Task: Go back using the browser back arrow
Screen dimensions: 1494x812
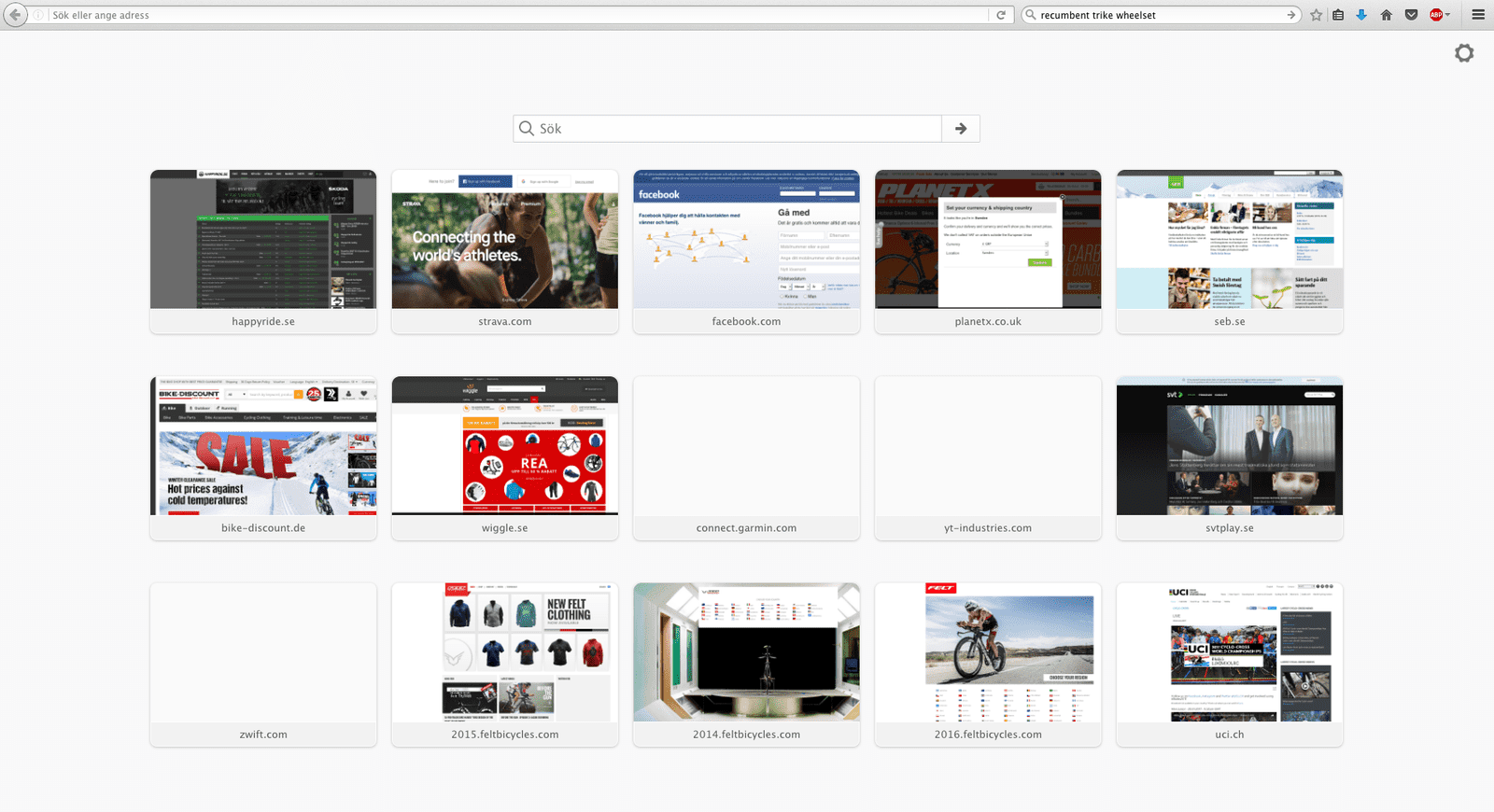Action: pyautogui.click(x=15, y=15)
